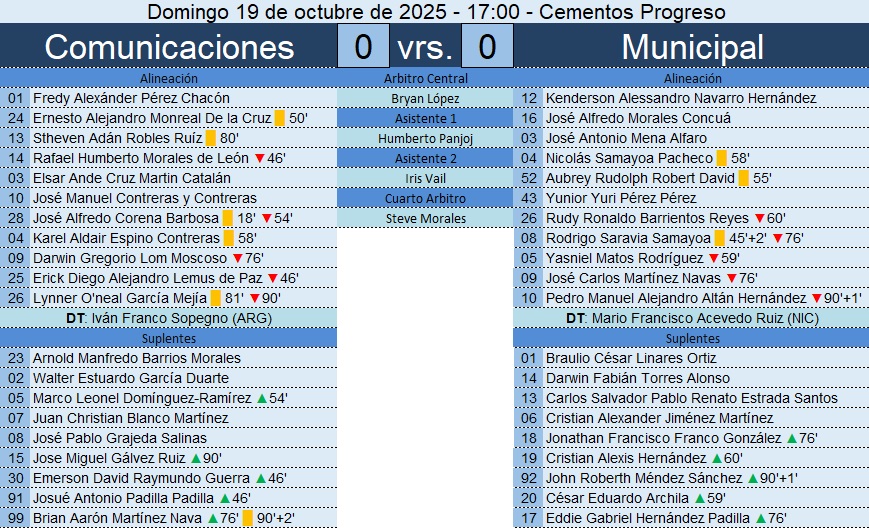Screen dimensions: 869x528
Task: Select the Arbitro Central heading
Action: coord(425,78)
